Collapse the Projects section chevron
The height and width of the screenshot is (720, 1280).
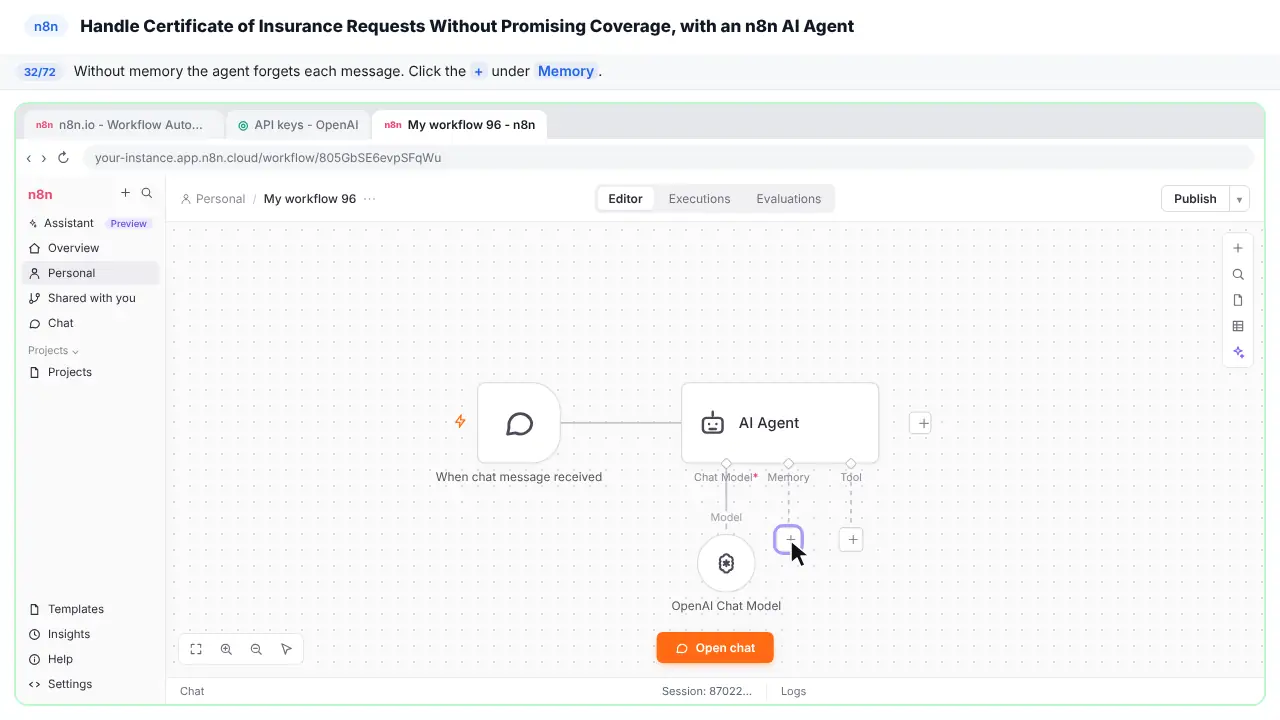[75, 351]
